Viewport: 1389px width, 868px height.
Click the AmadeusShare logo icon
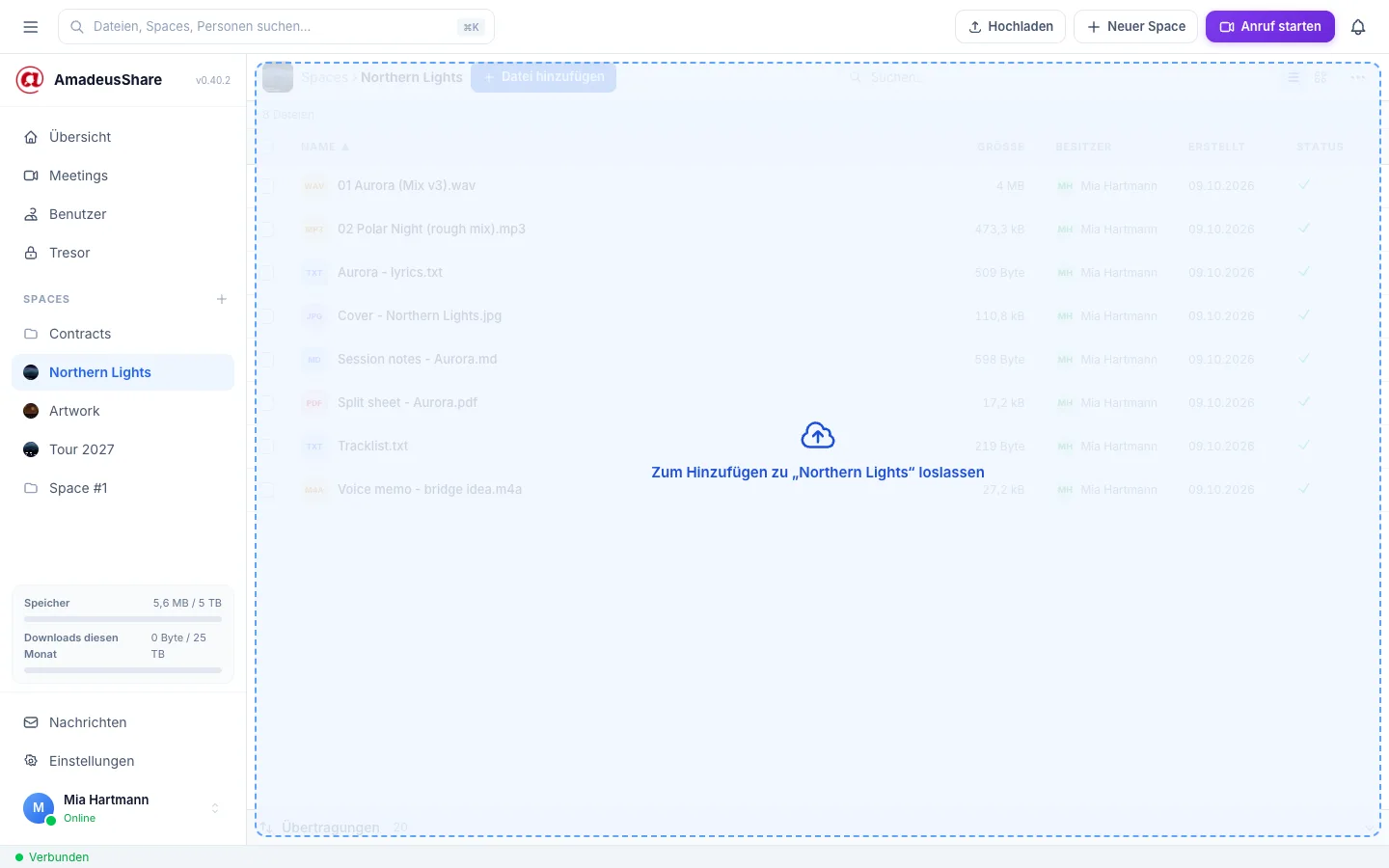[x=30, y=80]
